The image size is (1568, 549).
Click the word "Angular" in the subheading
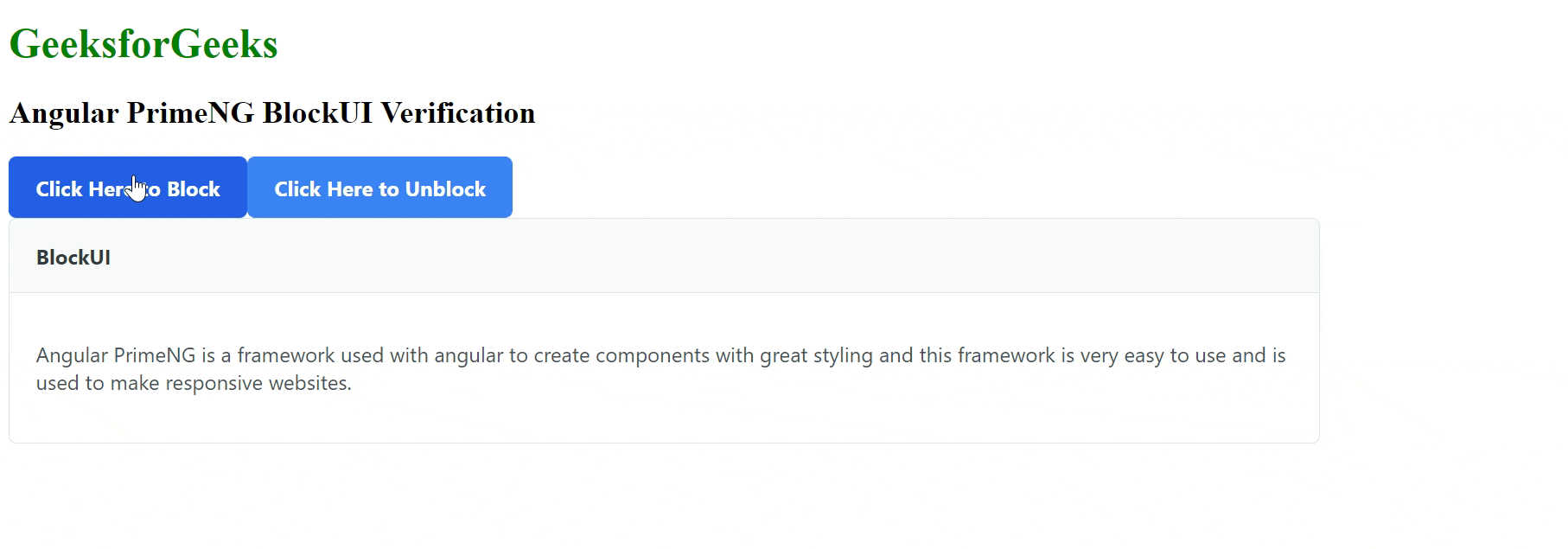click(64, 113)
